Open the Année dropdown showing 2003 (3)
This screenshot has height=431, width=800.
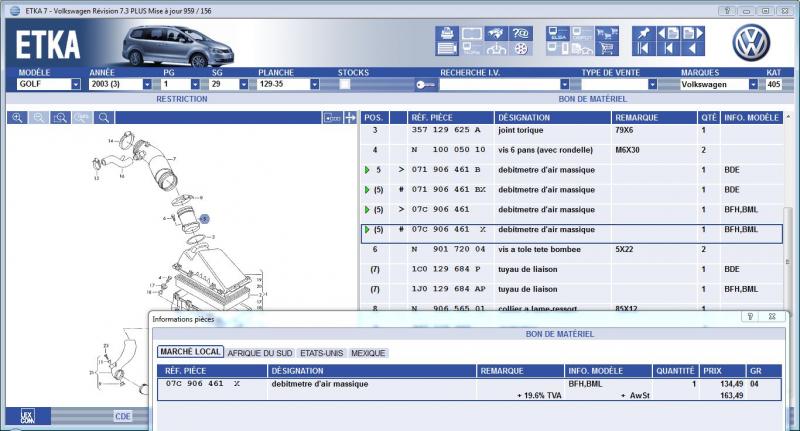coord(147,84)
